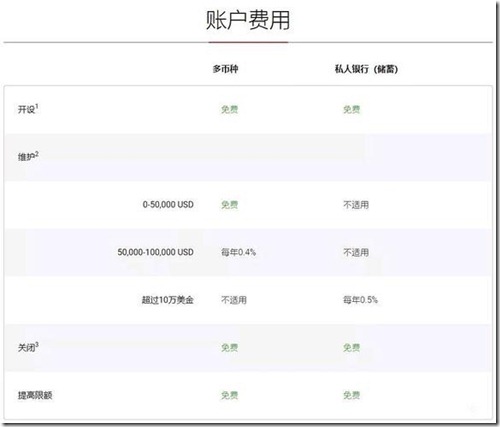Screen dimensions: 500x427
Task: Click 免费 under 多币种 in 开设 row
Action: 230,109
